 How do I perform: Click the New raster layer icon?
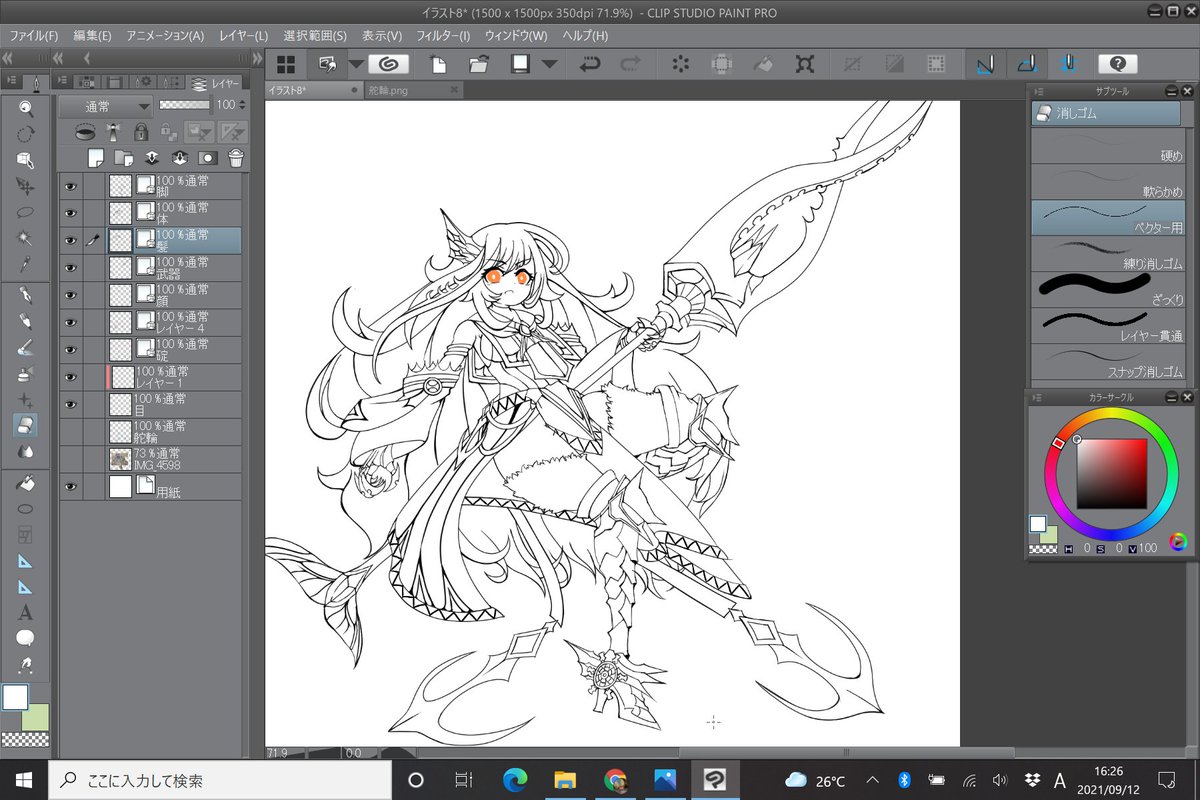click(96, 157)
